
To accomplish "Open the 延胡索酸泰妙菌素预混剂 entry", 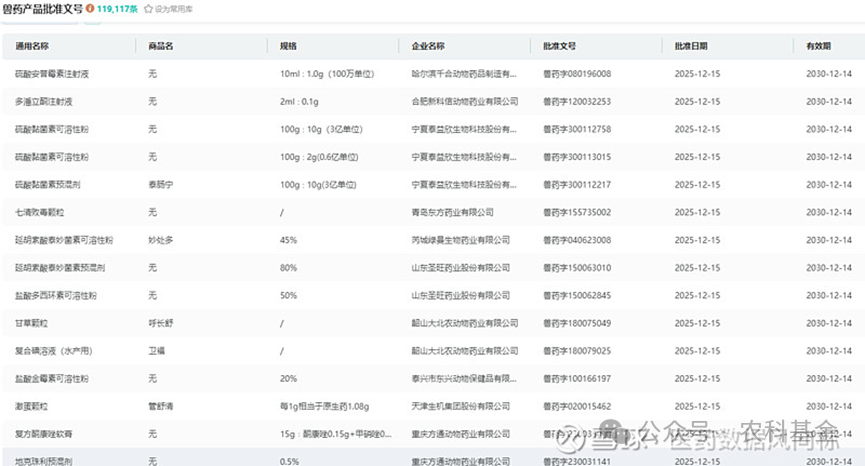I will pyautogui.click(x=60, y=267).
